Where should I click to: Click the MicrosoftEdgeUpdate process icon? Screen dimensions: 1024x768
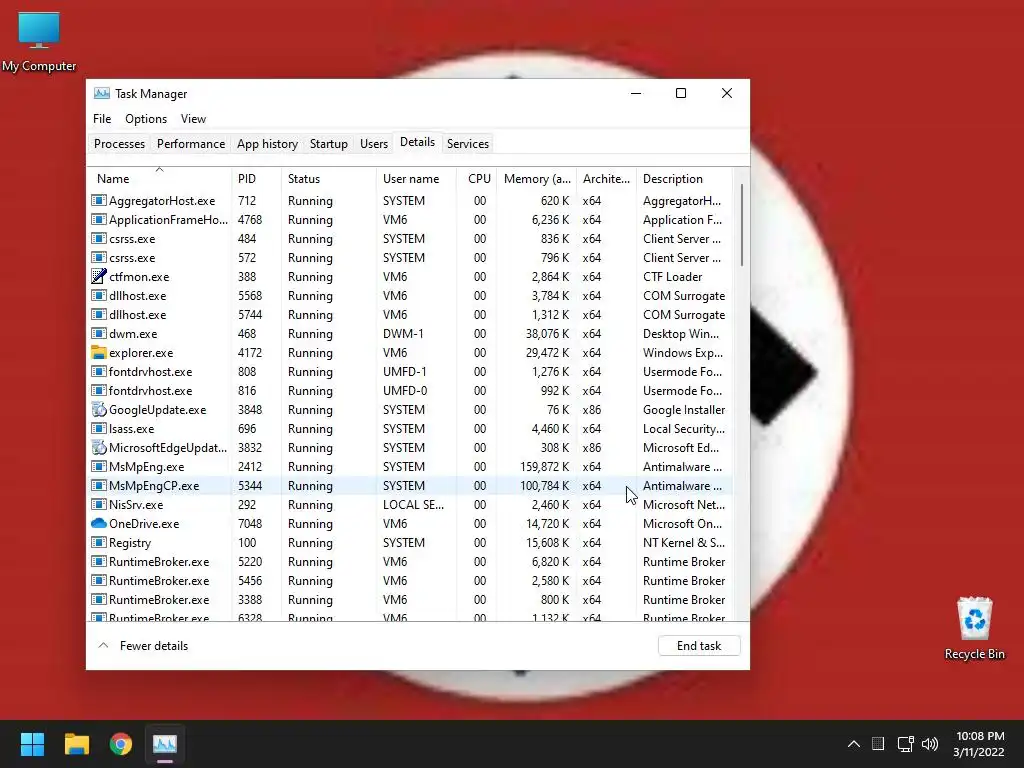[x=99, y=447]
